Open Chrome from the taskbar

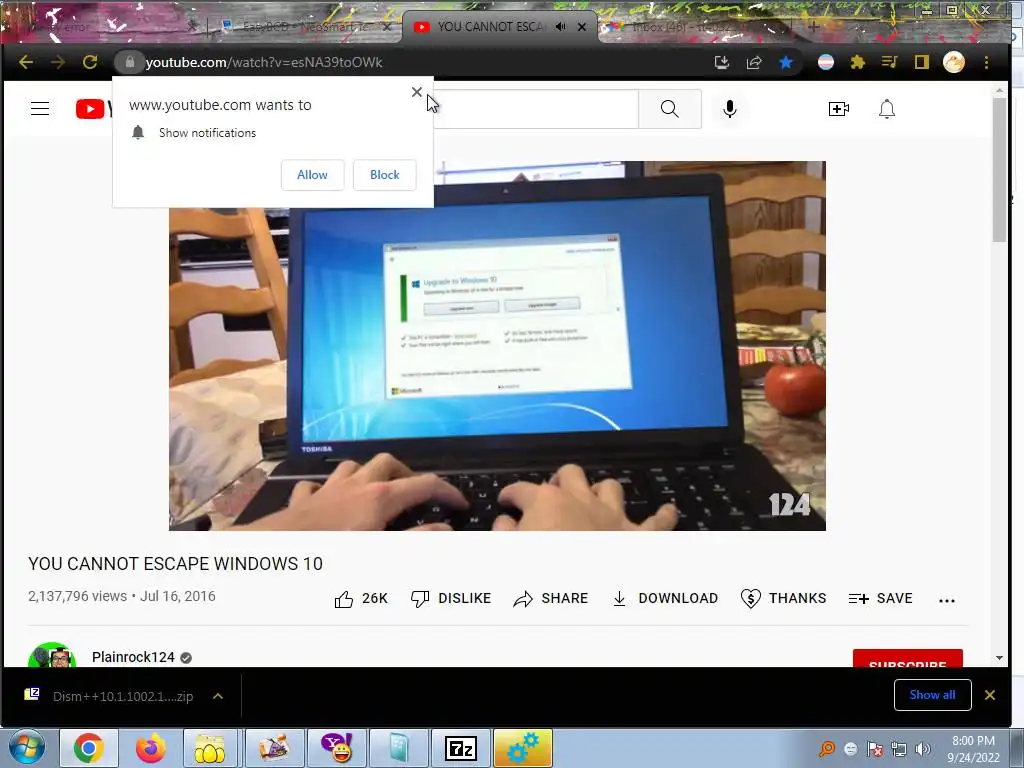(x=88, y=748)
